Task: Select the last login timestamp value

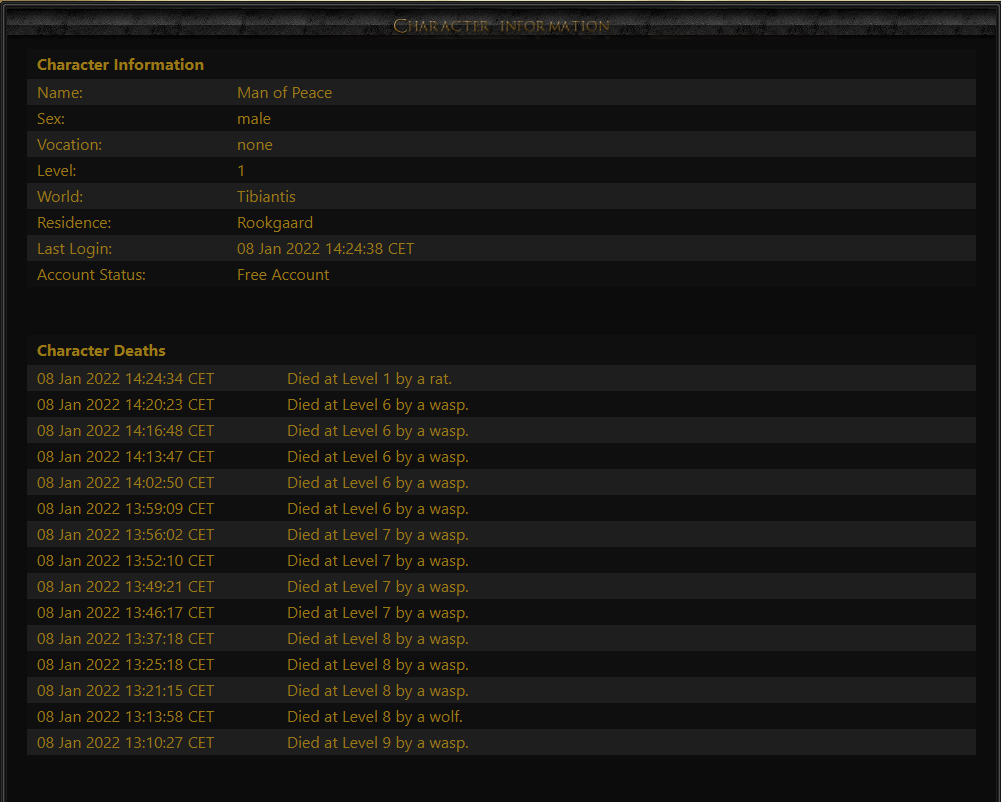Action: [x=325, y=249]
